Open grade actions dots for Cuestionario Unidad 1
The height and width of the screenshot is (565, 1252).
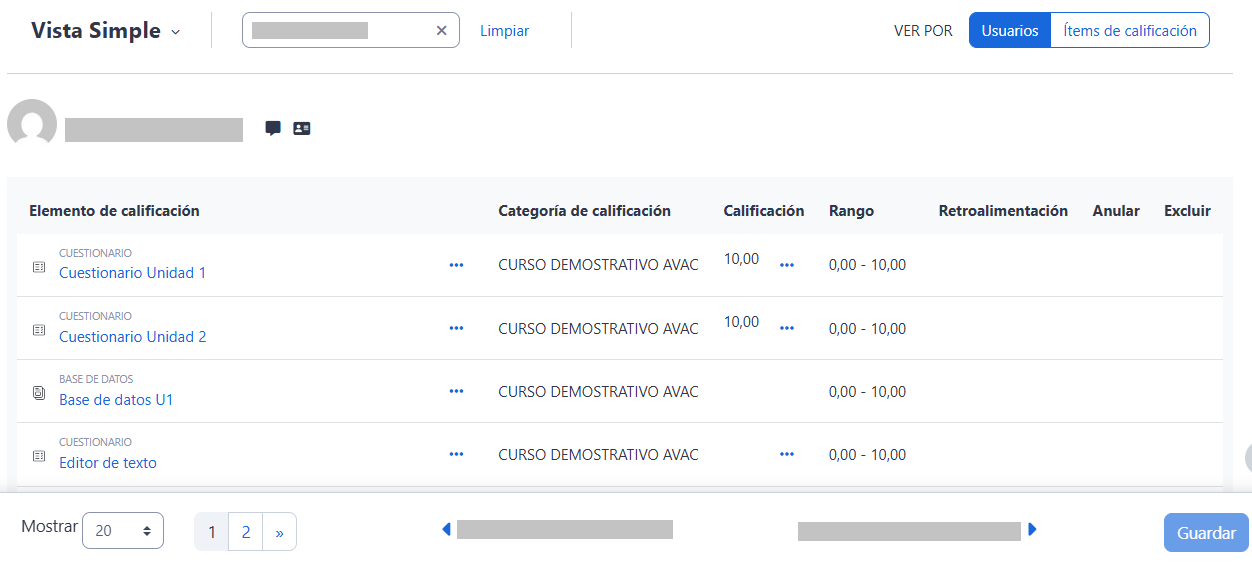pos(786,265)
